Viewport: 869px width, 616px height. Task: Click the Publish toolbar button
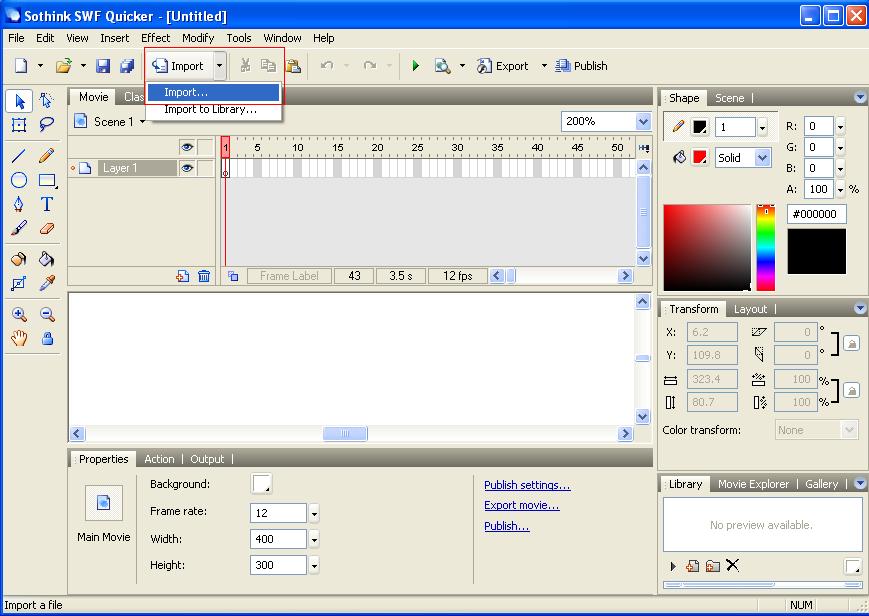pos(581,66)
